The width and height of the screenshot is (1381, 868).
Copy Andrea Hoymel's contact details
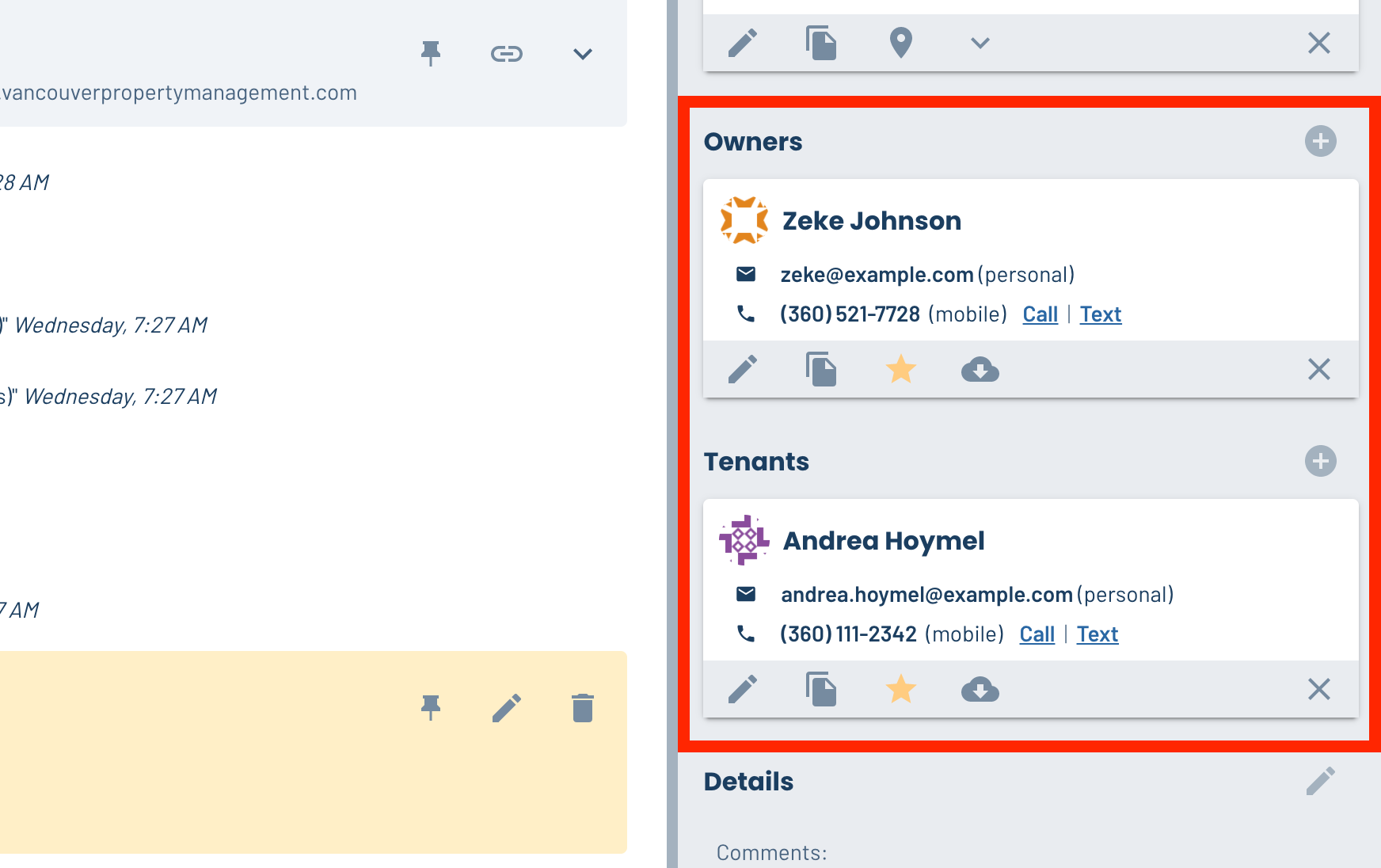[x=821, y=689]
